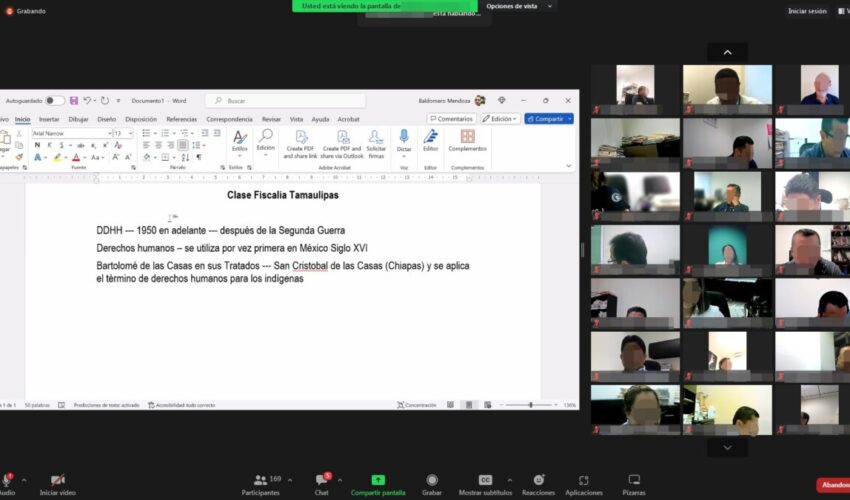Apply bold (N) formatting

pyautogui.click(x=37, y=145)
